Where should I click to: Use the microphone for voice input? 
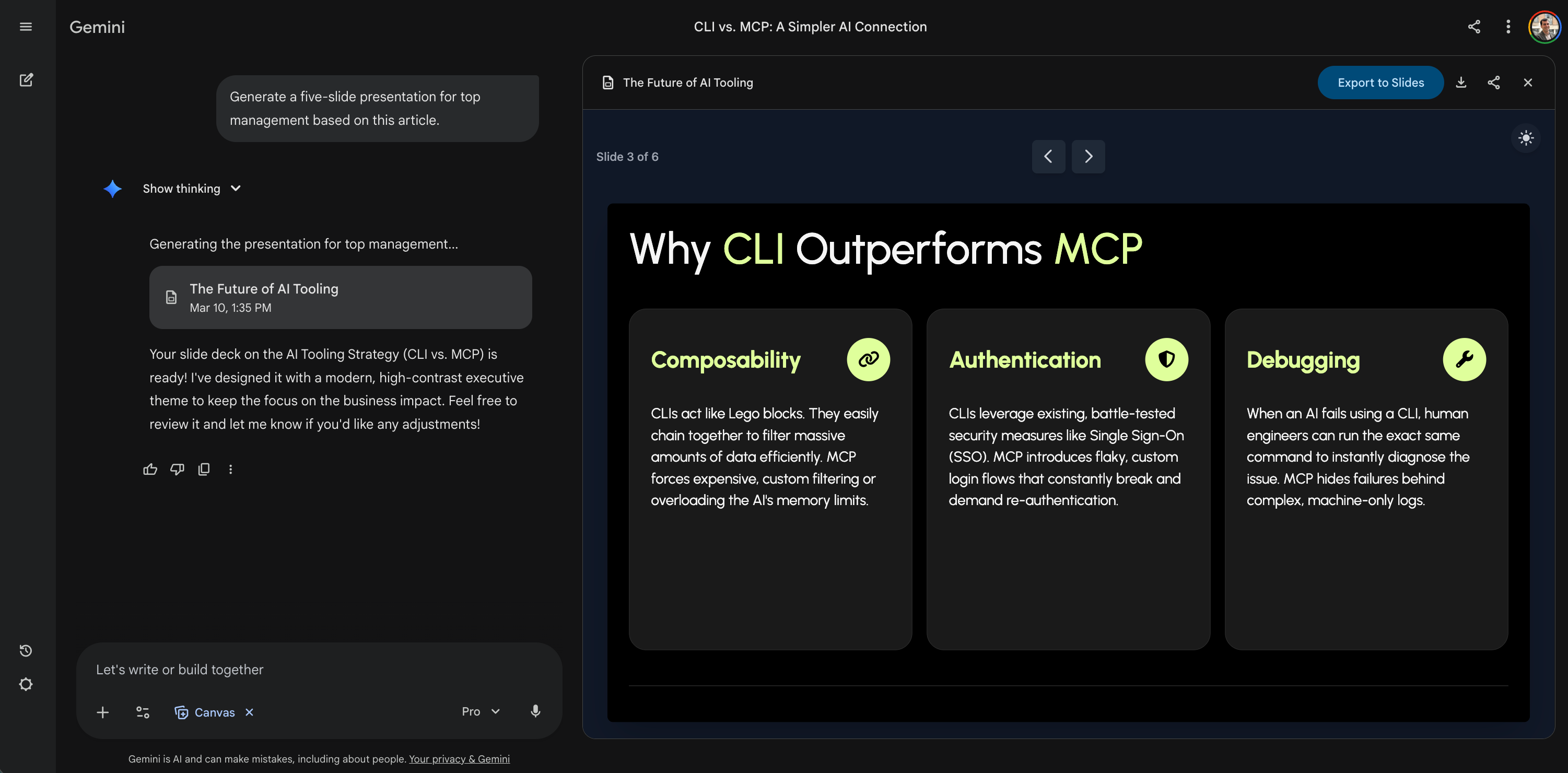[x=535, y=711]
